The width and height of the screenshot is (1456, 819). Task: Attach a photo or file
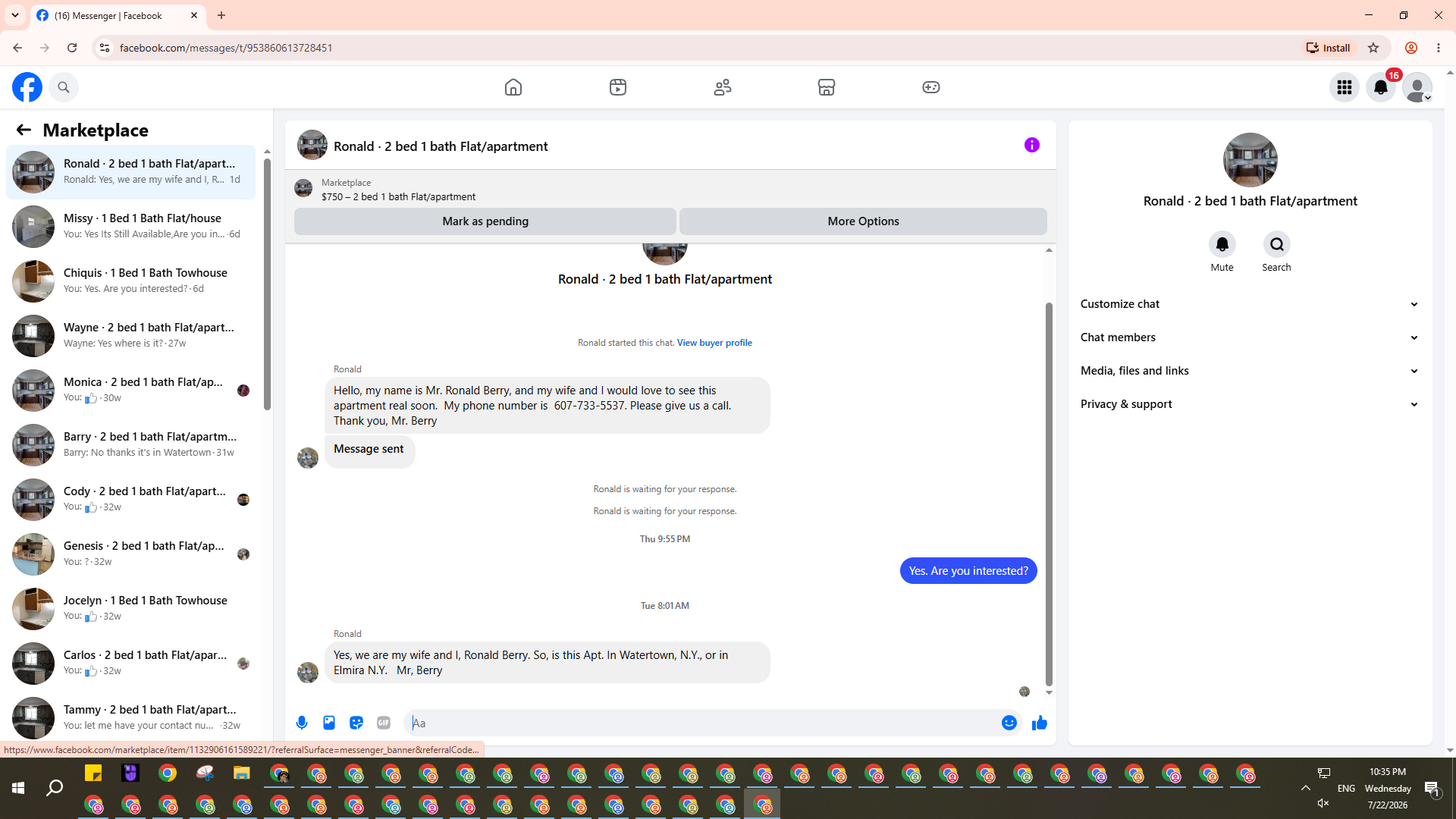click(x=329, y=723)
